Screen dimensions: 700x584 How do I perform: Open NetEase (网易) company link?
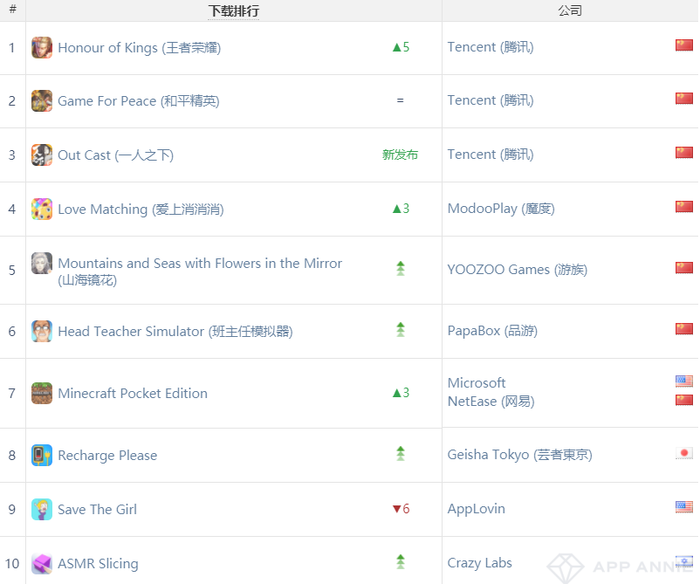coord(491,401)
